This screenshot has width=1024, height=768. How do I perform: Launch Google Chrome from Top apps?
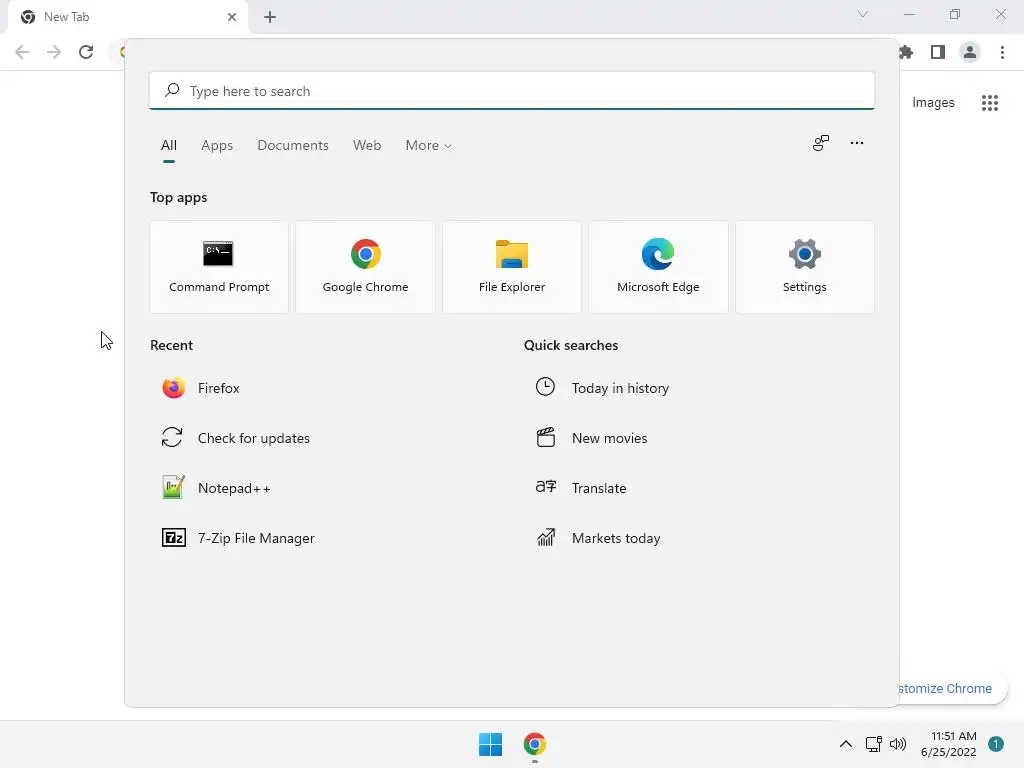pos(365,267)
